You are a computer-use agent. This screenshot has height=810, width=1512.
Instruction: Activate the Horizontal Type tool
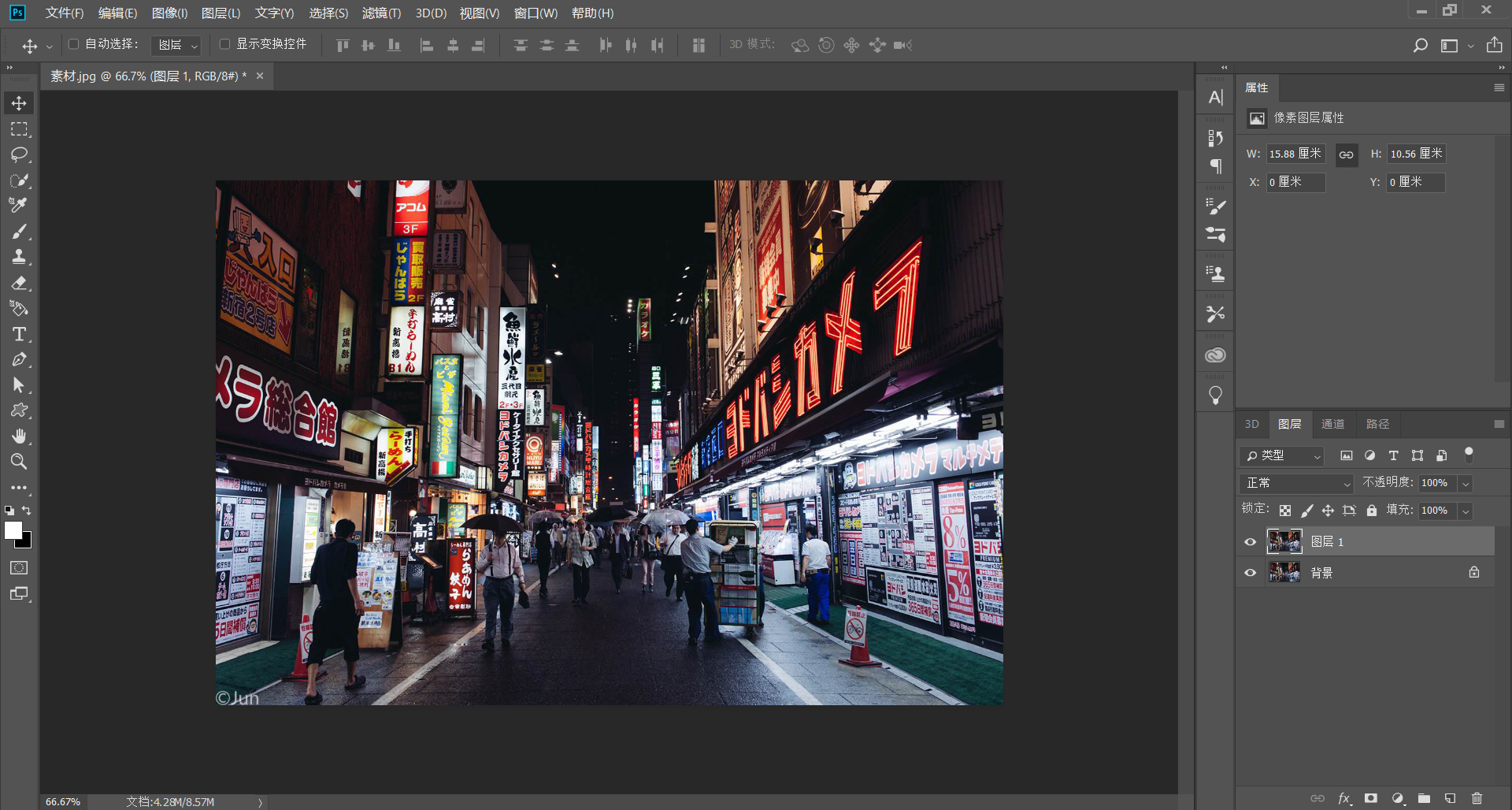pos(19,334)
